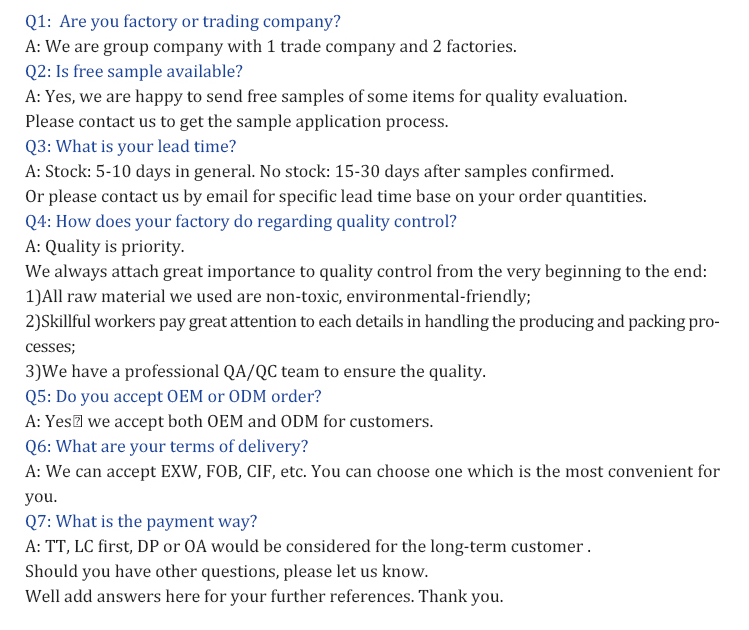The height and width of the screenshot is (630, 749).
Task: Click the closing 'Thank you' line
Action: tap(264, 597)
